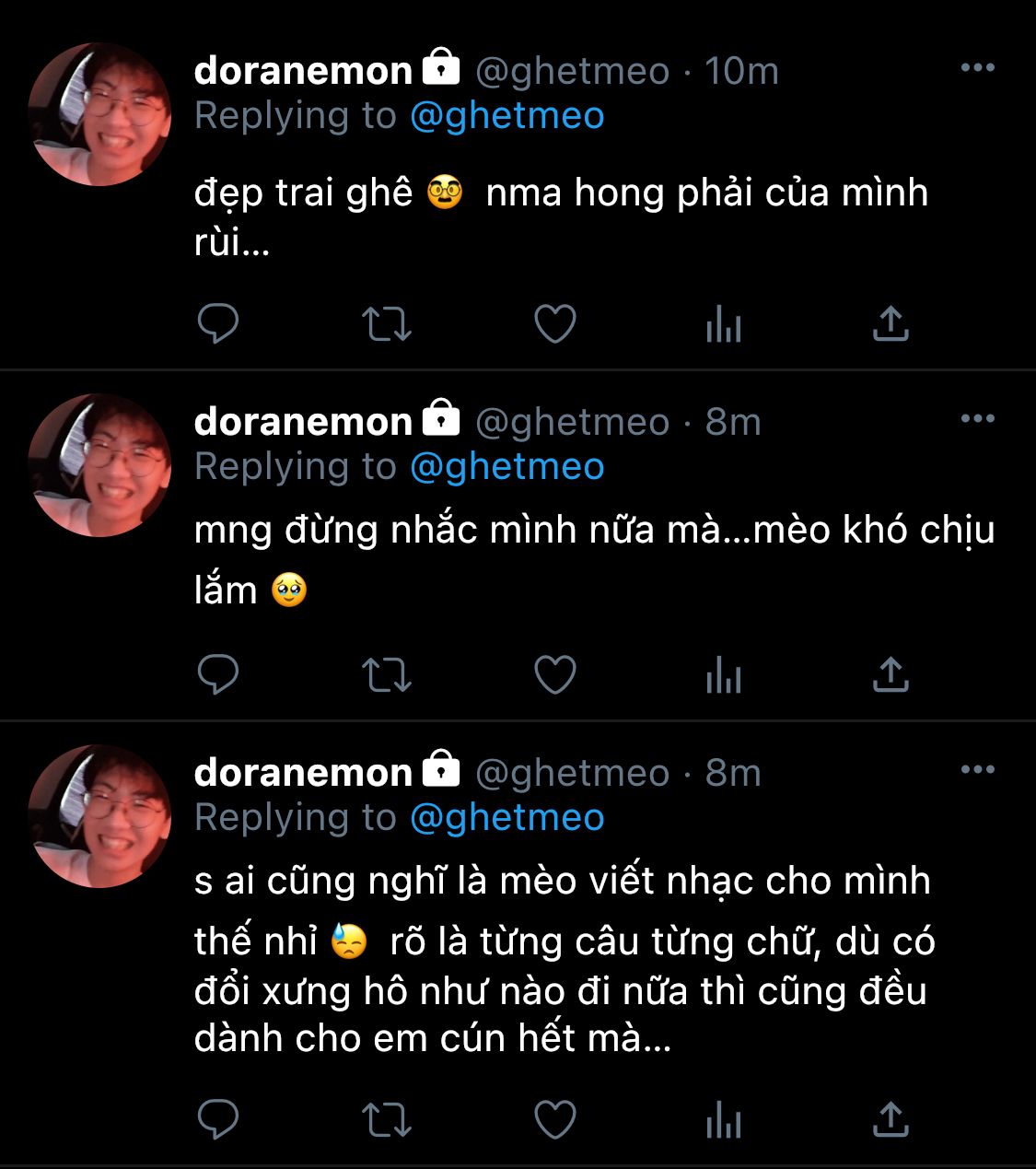This screenshot has height=1169, width=1036.
Task: Like the 'em cún' tweet
Action: click(x=555, y=1119)
